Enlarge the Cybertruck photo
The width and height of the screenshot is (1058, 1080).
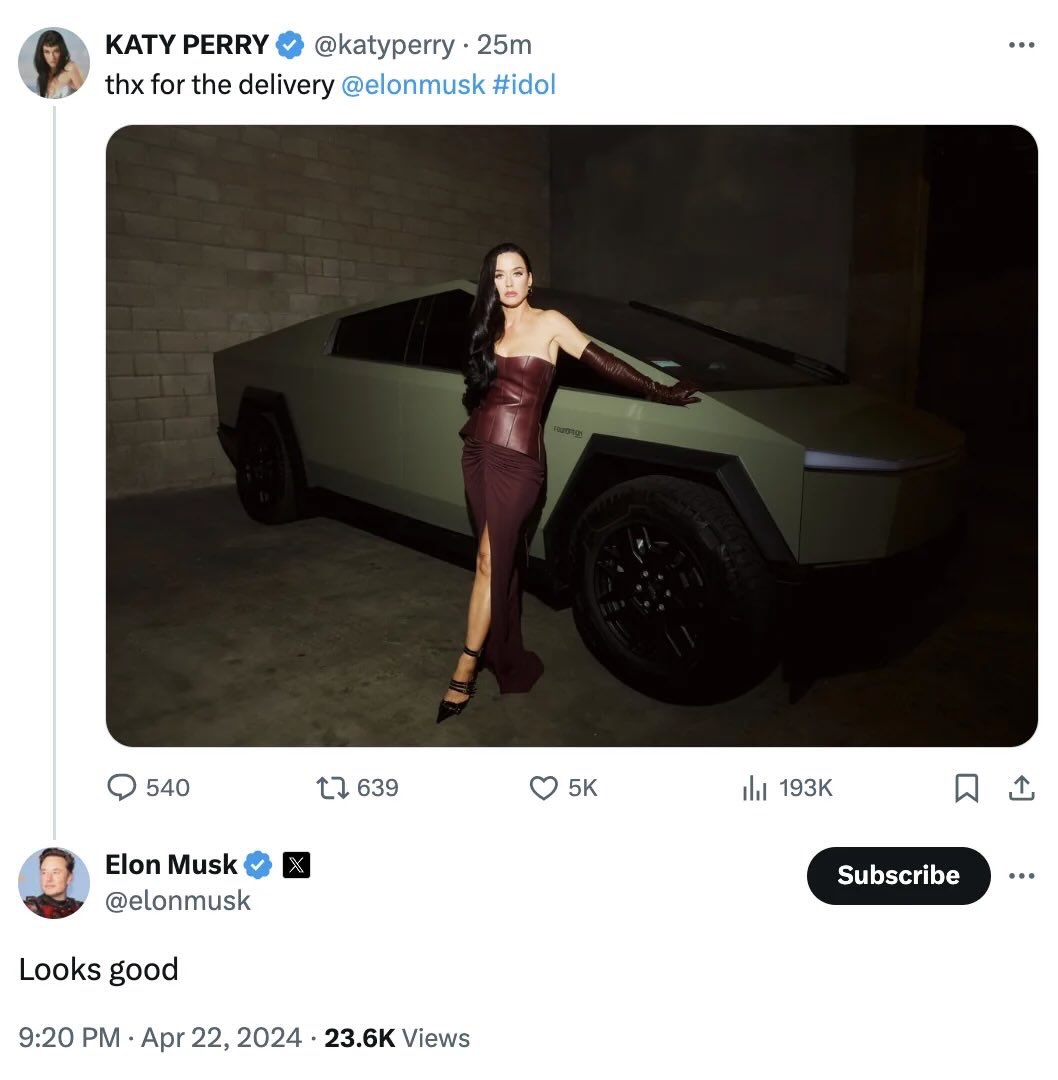pyautogui.click(x=571, y=435)
